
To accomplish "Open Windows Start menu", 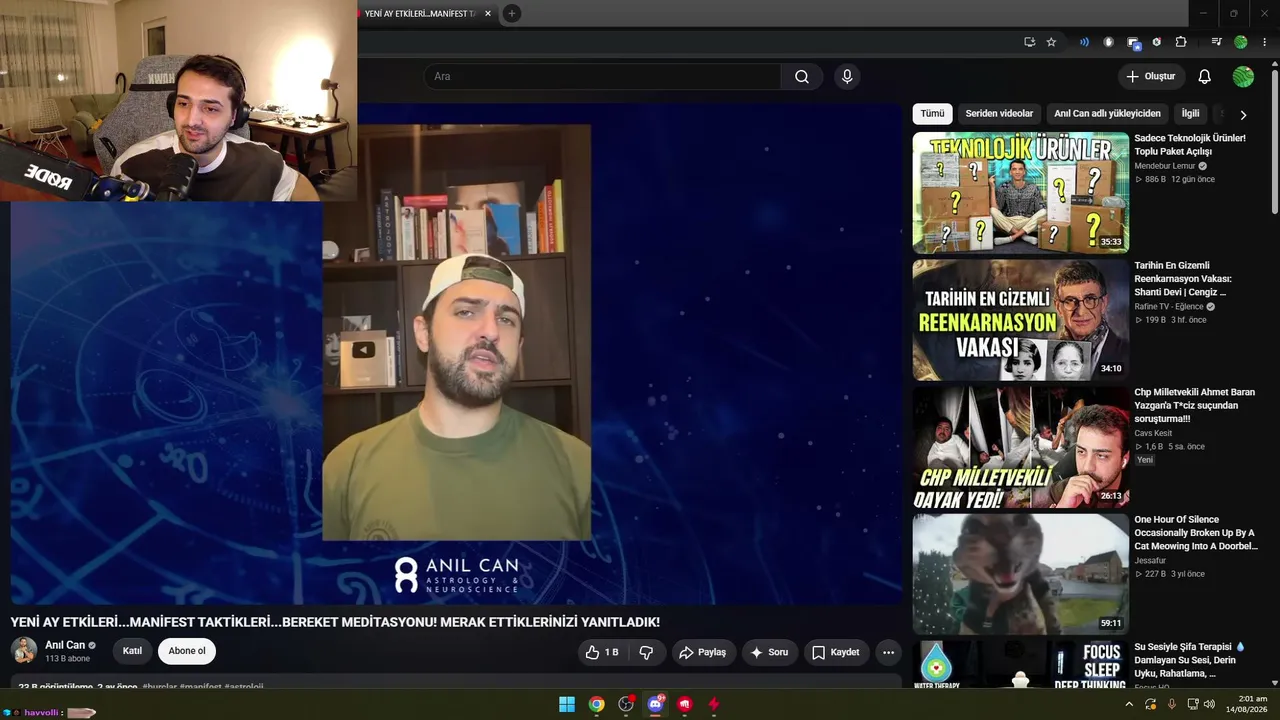I will coord(567,704).
